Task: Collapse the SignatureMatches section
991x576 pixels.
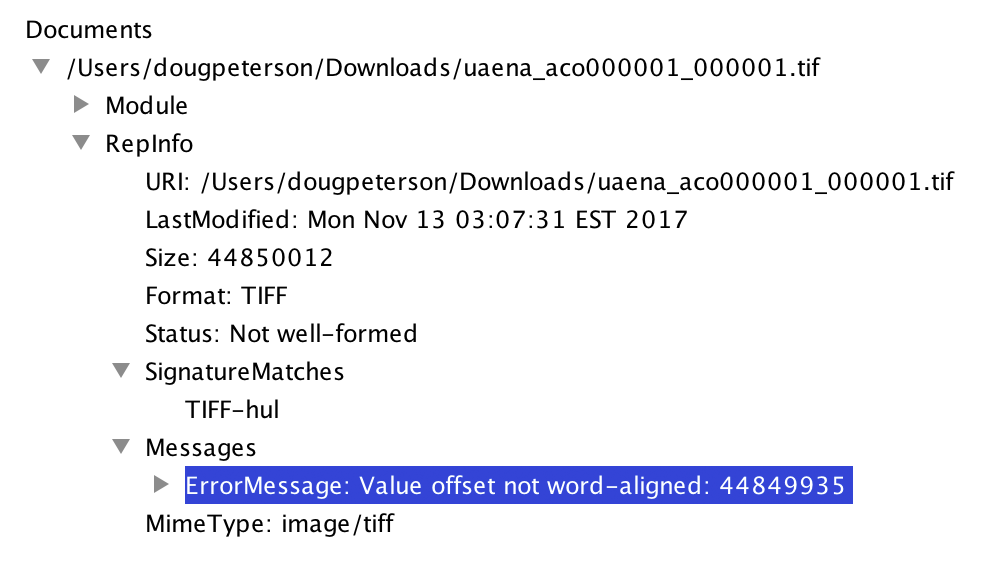Action: (x=121, y=371)
